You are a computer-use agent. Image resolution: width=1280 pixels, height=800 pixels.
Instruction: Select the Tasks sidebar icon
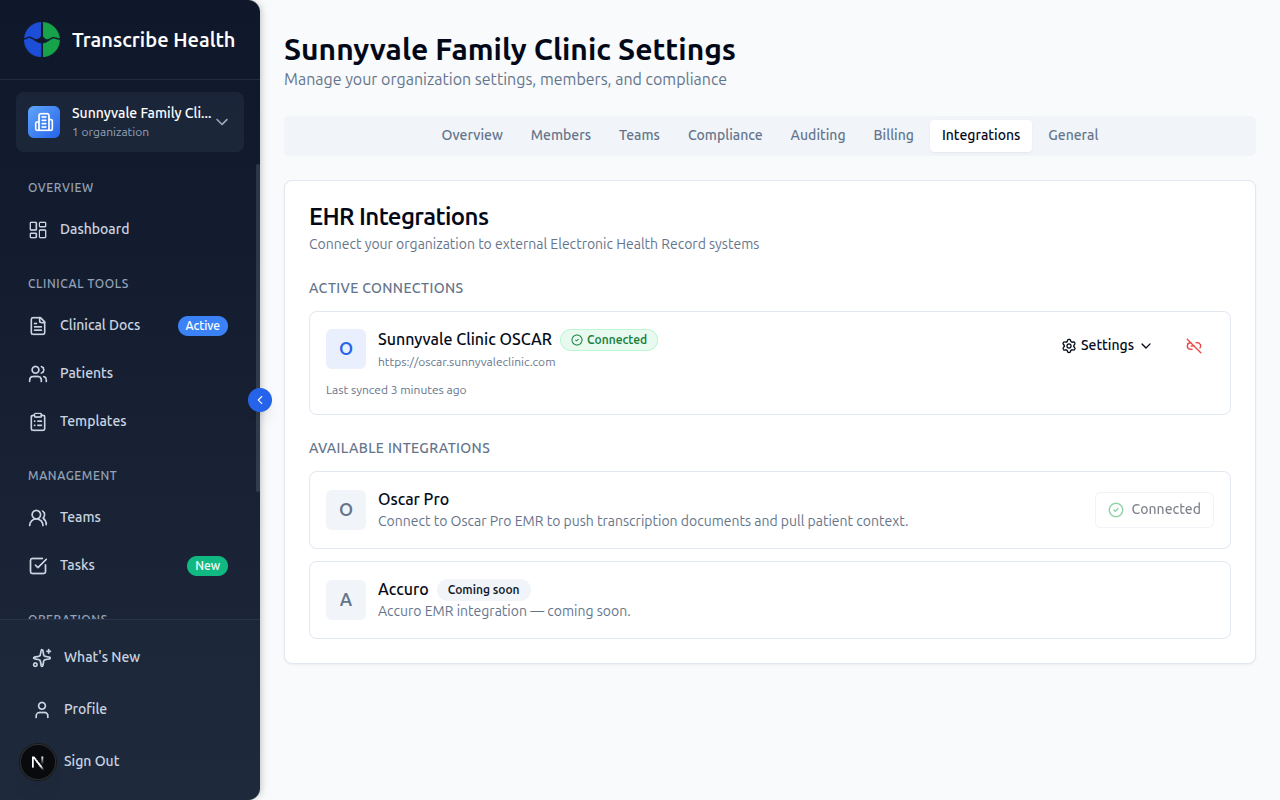38,564
